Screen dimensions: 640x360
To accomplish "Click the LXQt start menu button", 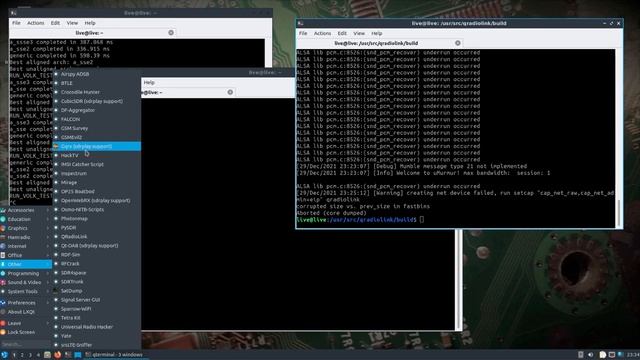I will coord(4,355).
